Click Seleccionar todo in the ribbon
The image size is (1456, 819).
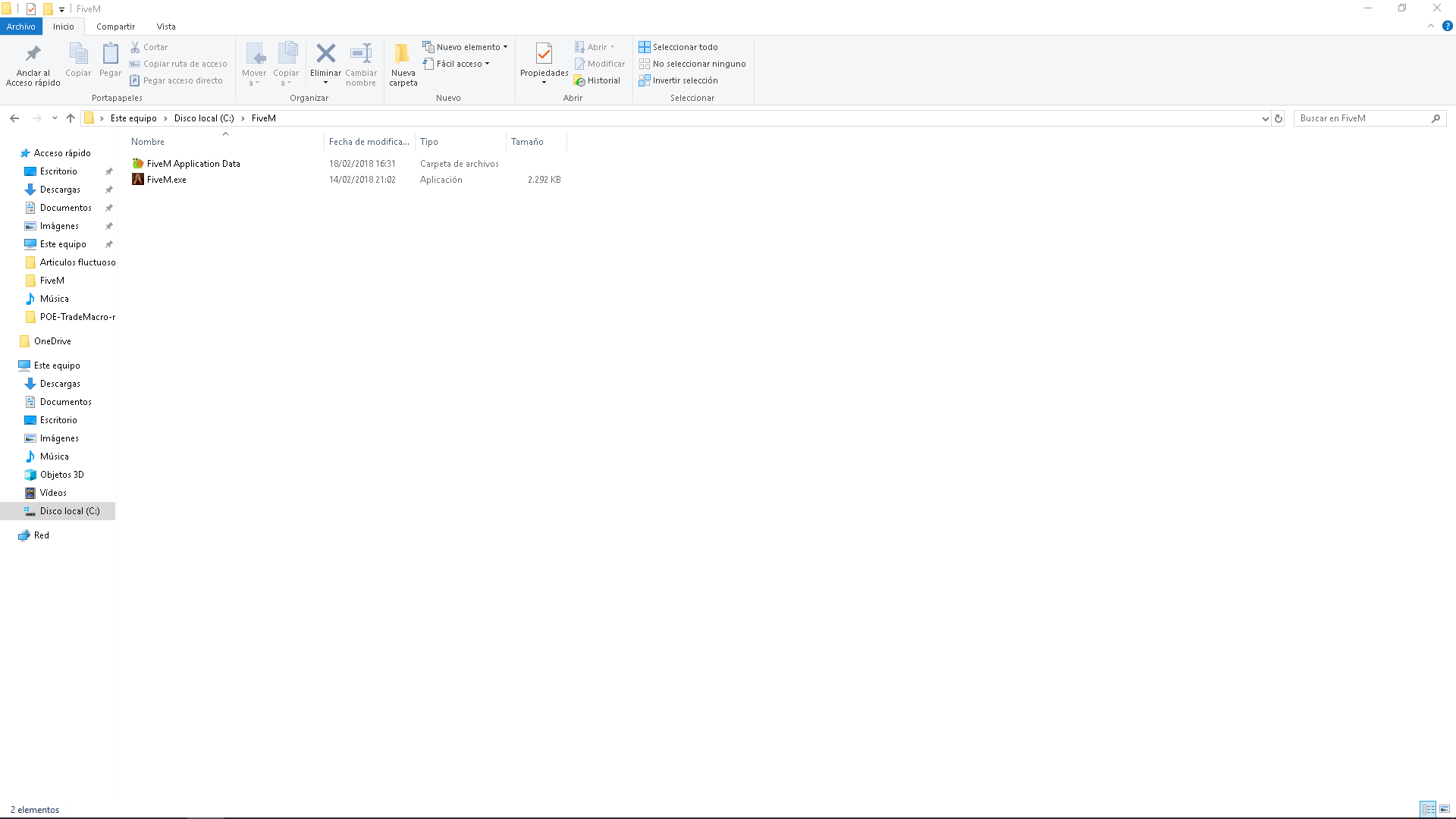pyautogui.click(x=684, y=47)
